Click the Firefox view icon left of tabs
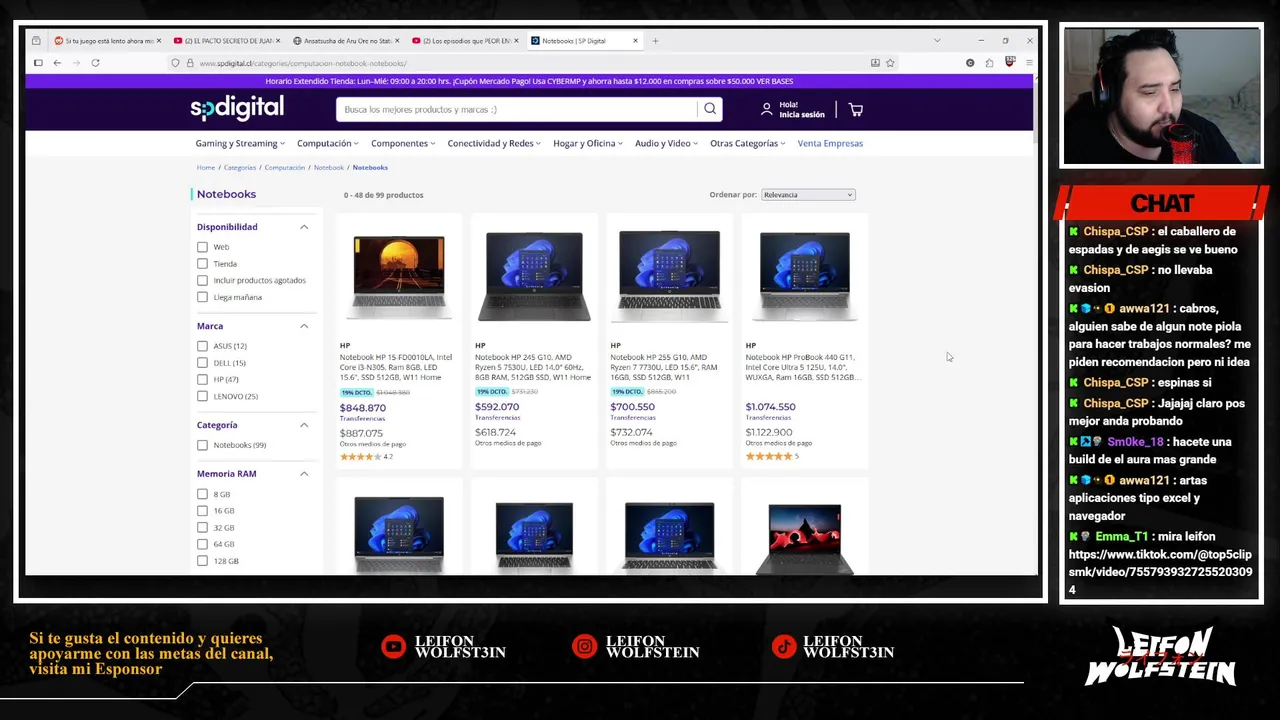 (36, 41)
